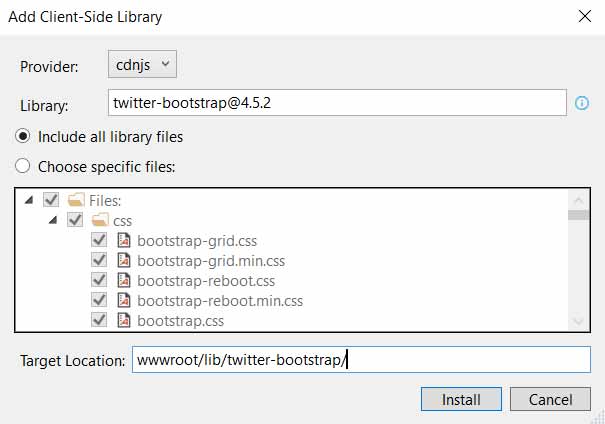Click the css folder icon
This screenshot has height=424, width=605.
[x=100, y=220]
